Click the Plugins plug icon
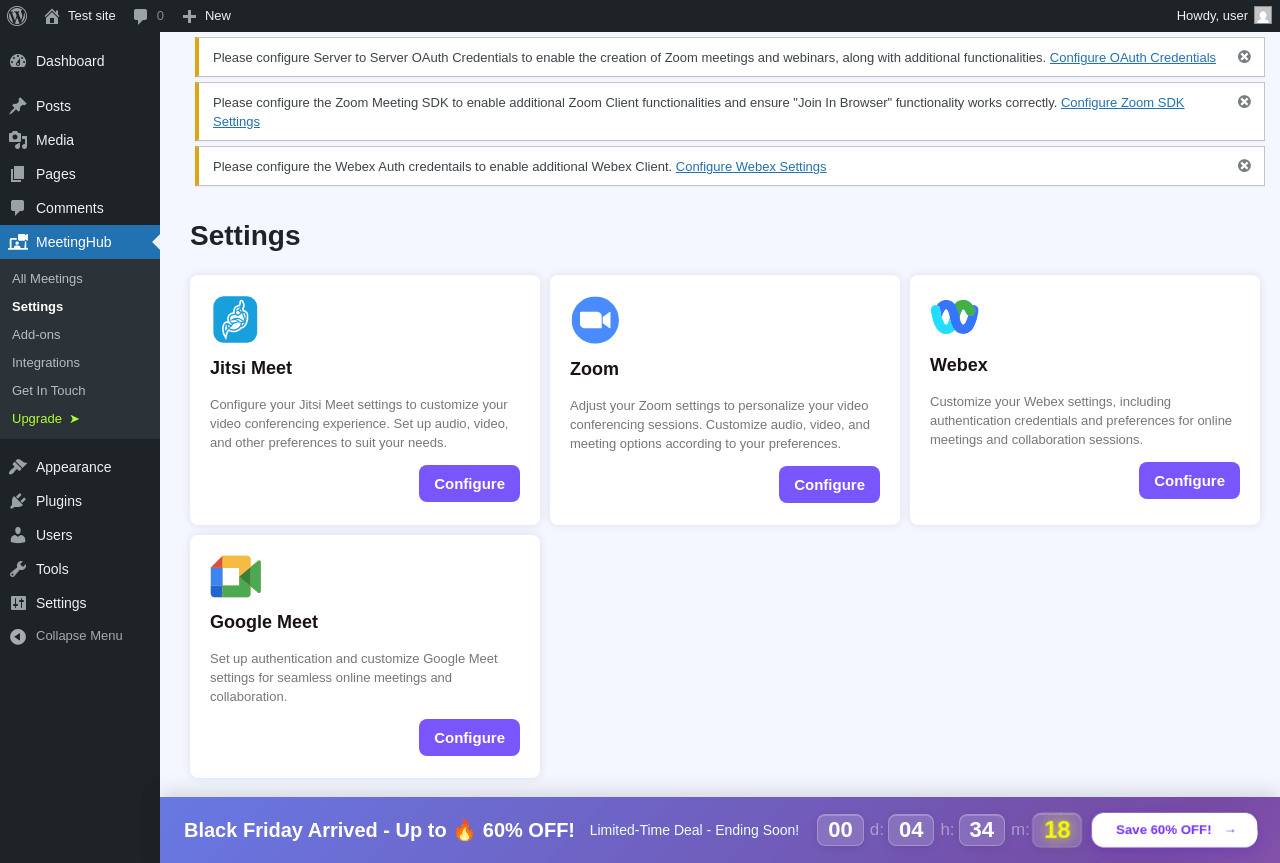 (x=18, y=501)
